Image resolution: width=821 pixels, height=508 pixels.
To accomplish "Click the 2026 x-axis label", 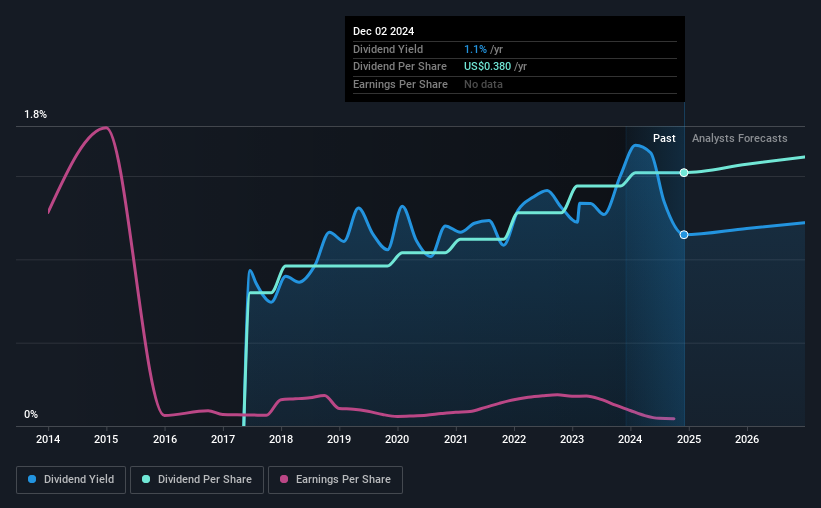I will (747, 439).
